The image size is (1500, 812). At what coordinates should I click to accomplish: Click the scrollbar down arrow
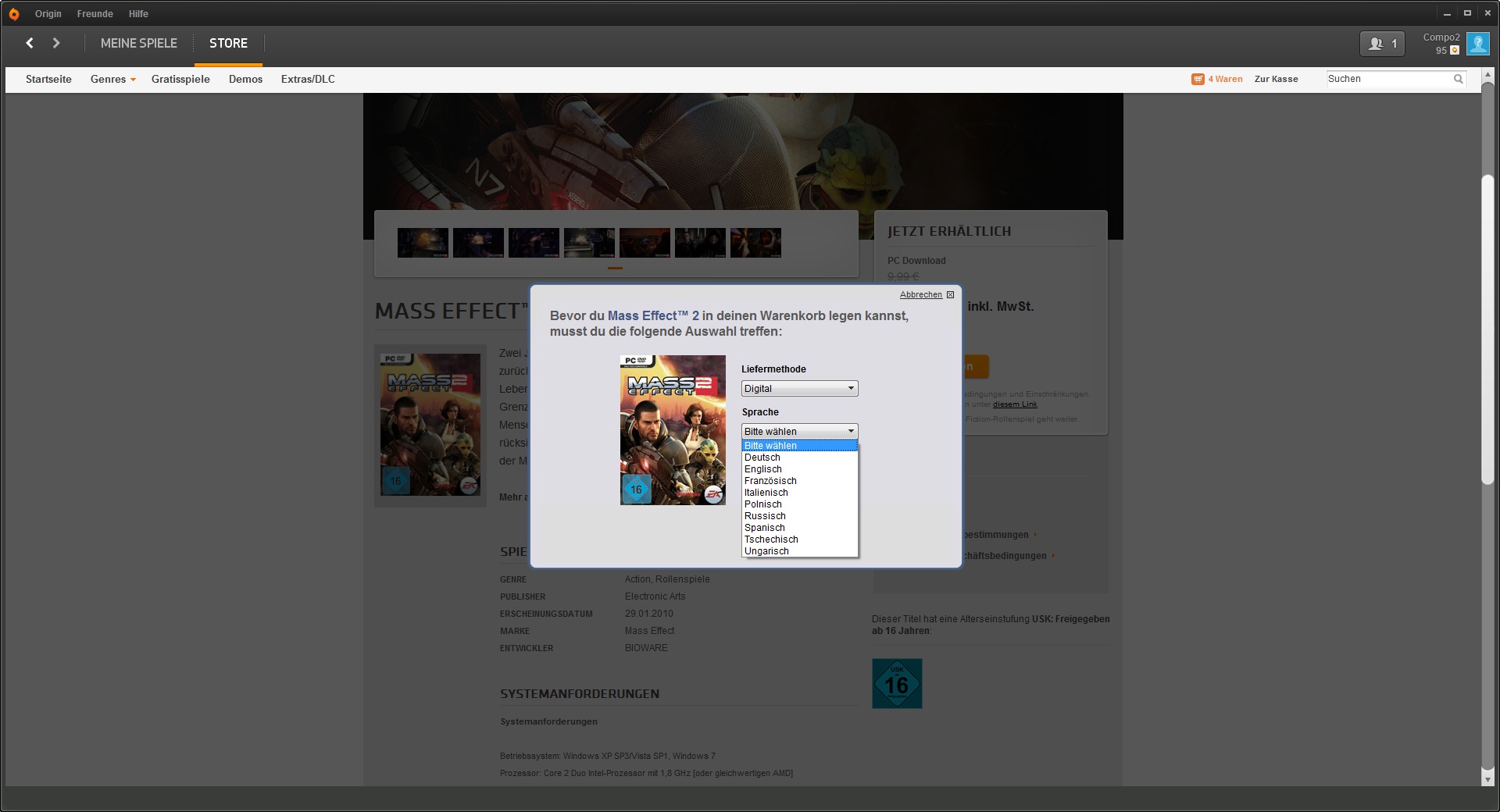coord(1487,779)
